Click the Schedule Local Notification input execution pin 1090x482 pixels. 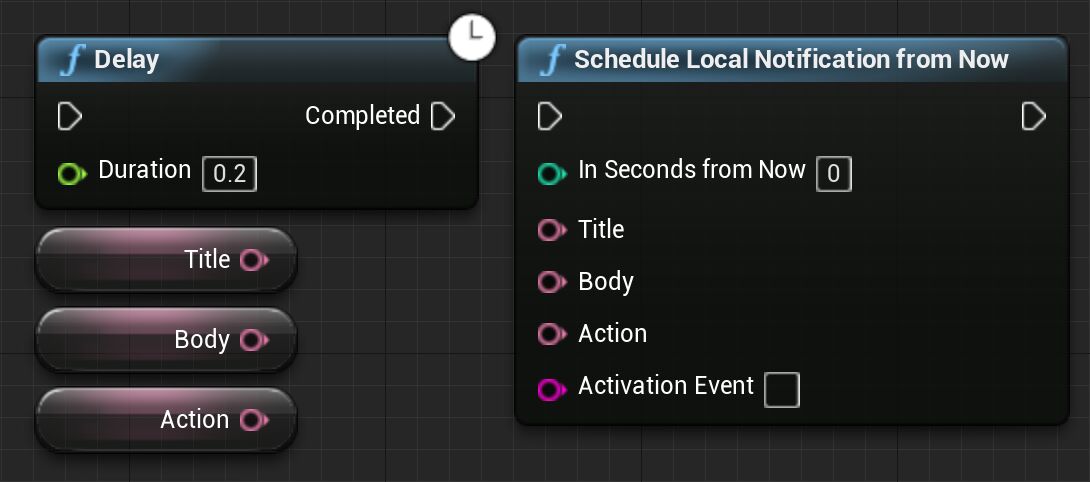[x=549, y=116]
